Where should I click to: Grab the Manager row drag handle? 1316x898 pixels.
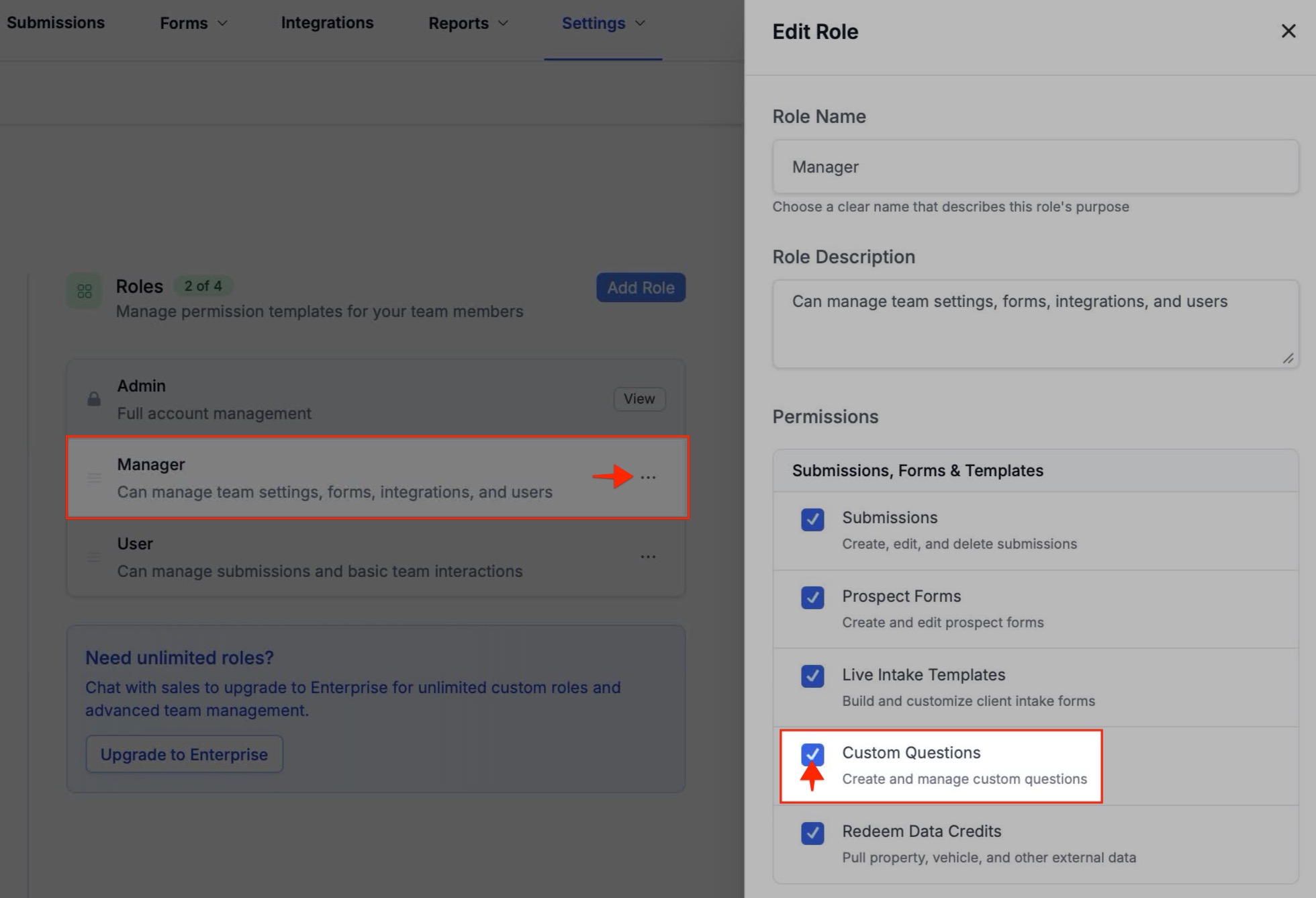pos(94,478)
